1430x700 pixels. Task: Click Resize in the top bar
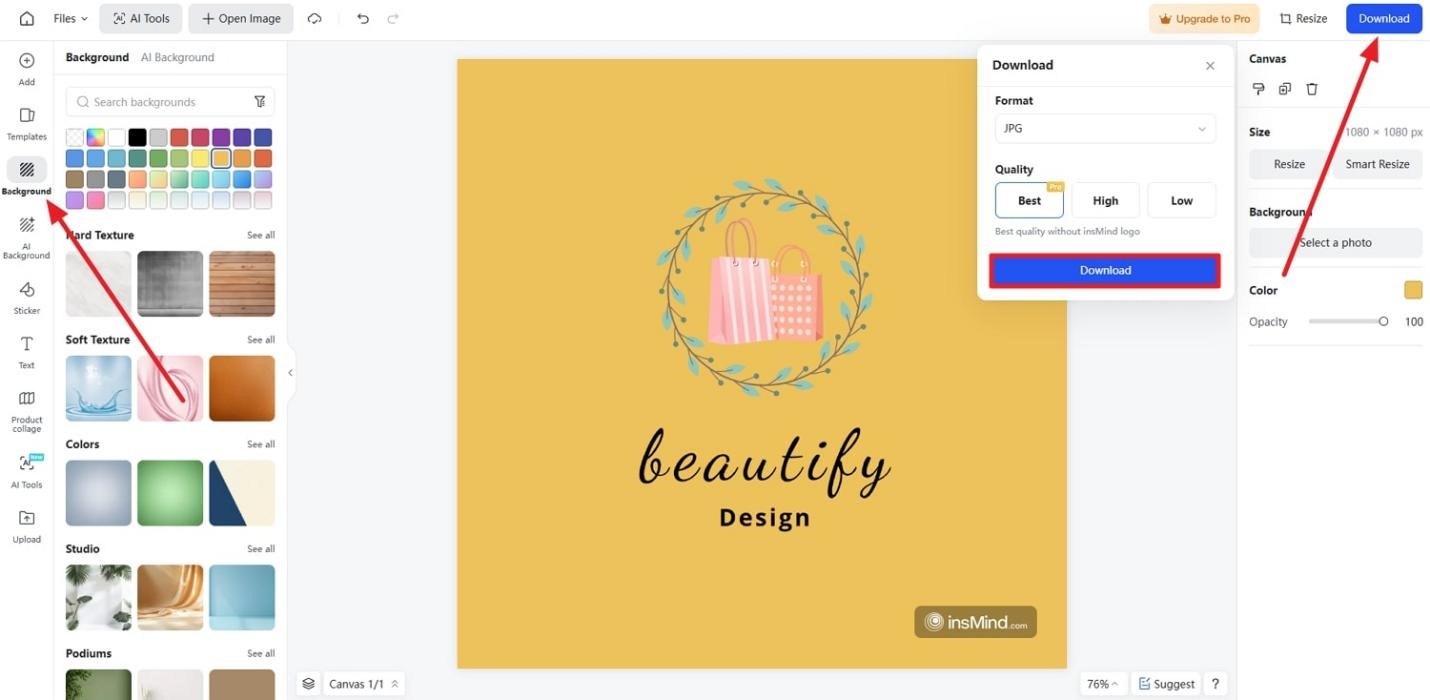(1304, 18)
